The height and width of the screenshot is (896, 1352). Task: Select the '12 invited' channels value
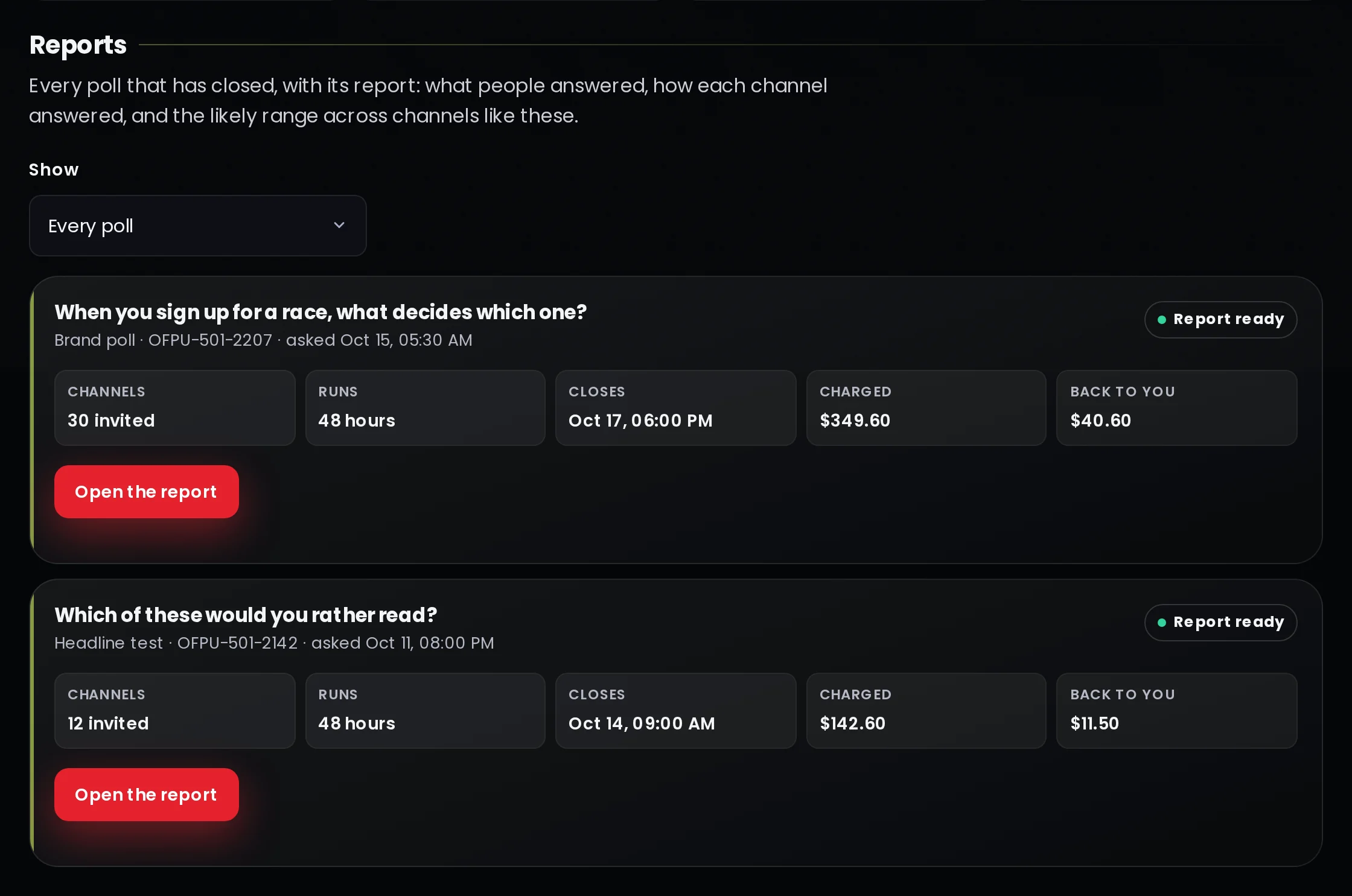coord(108,723)
